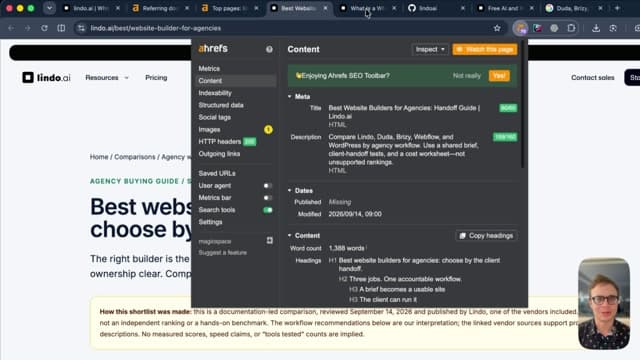The height and width of the screenshot is (360, 640).
Task: Click the images warning badge icon
Action: pos(268,129)
